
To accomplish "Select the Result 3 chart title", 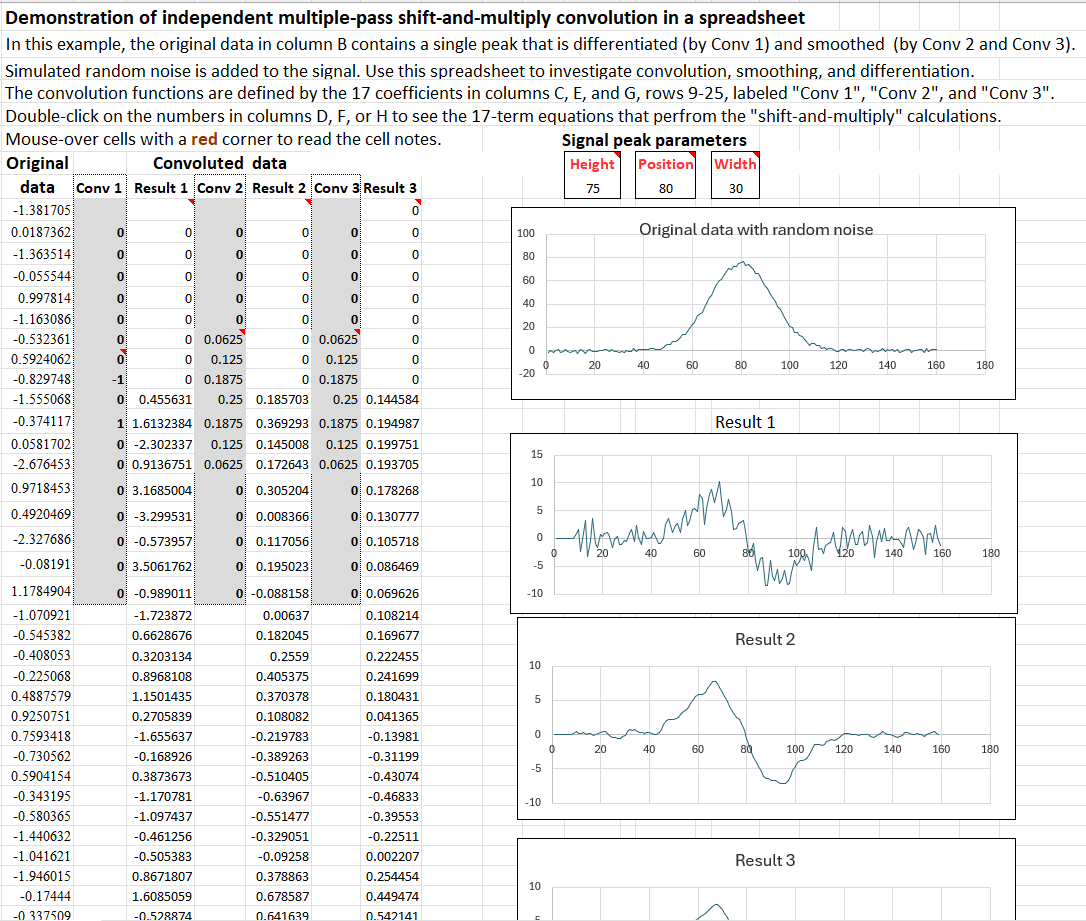I will tap(764, 860).
